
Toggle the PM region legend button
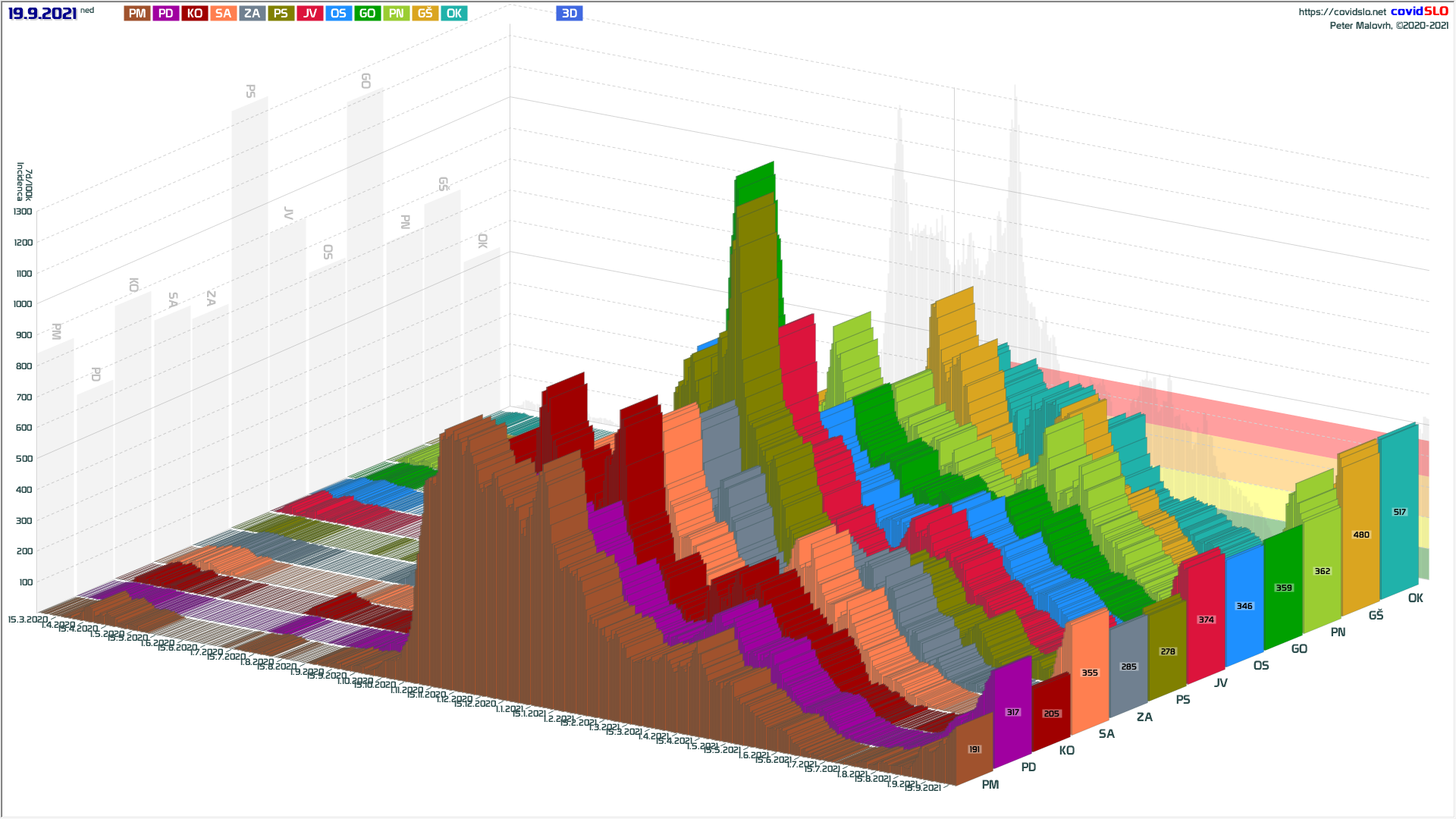tap(137, 14)
